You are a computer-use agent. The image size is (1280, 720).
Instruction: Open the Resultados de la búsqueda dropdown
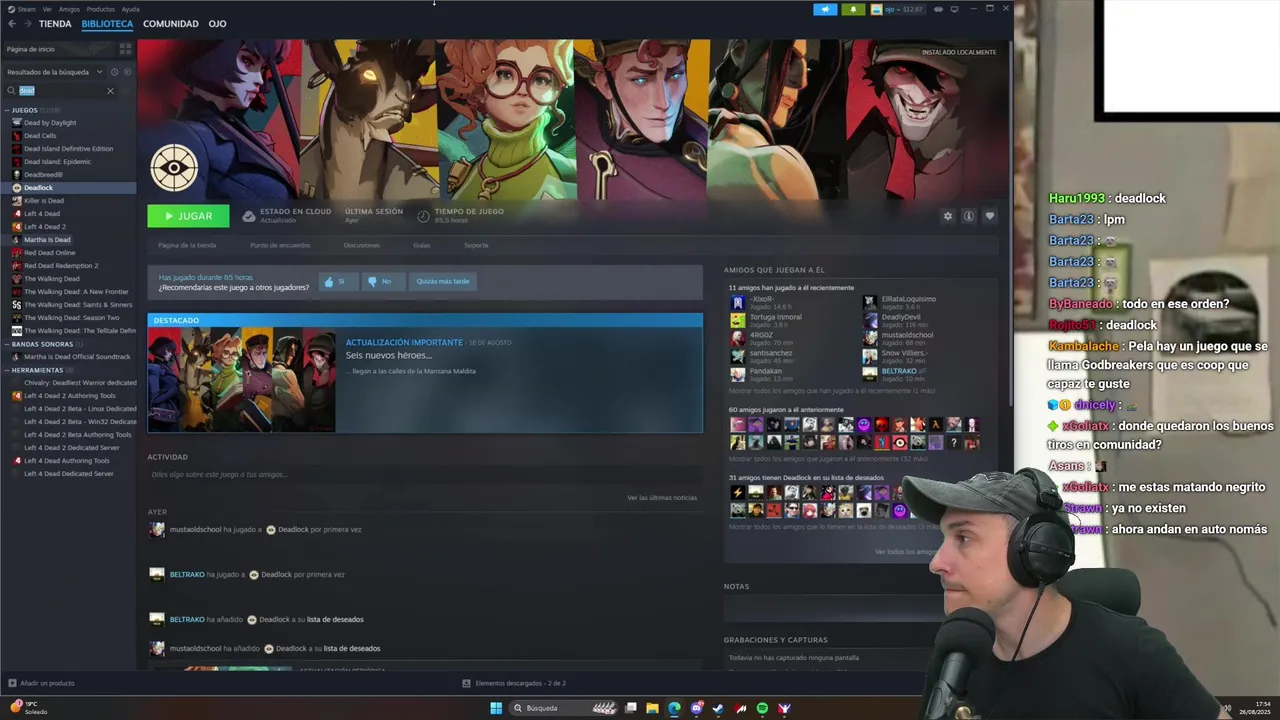point(55,72)
